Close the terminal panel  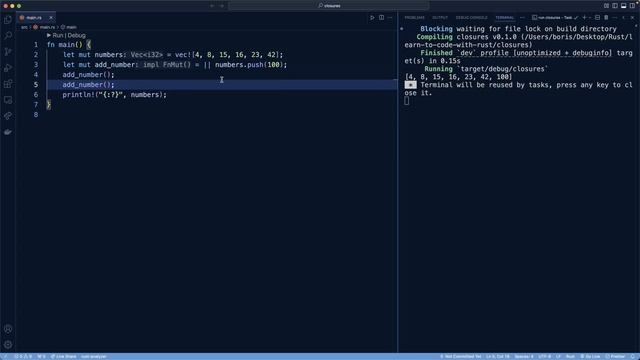point(632,18)
